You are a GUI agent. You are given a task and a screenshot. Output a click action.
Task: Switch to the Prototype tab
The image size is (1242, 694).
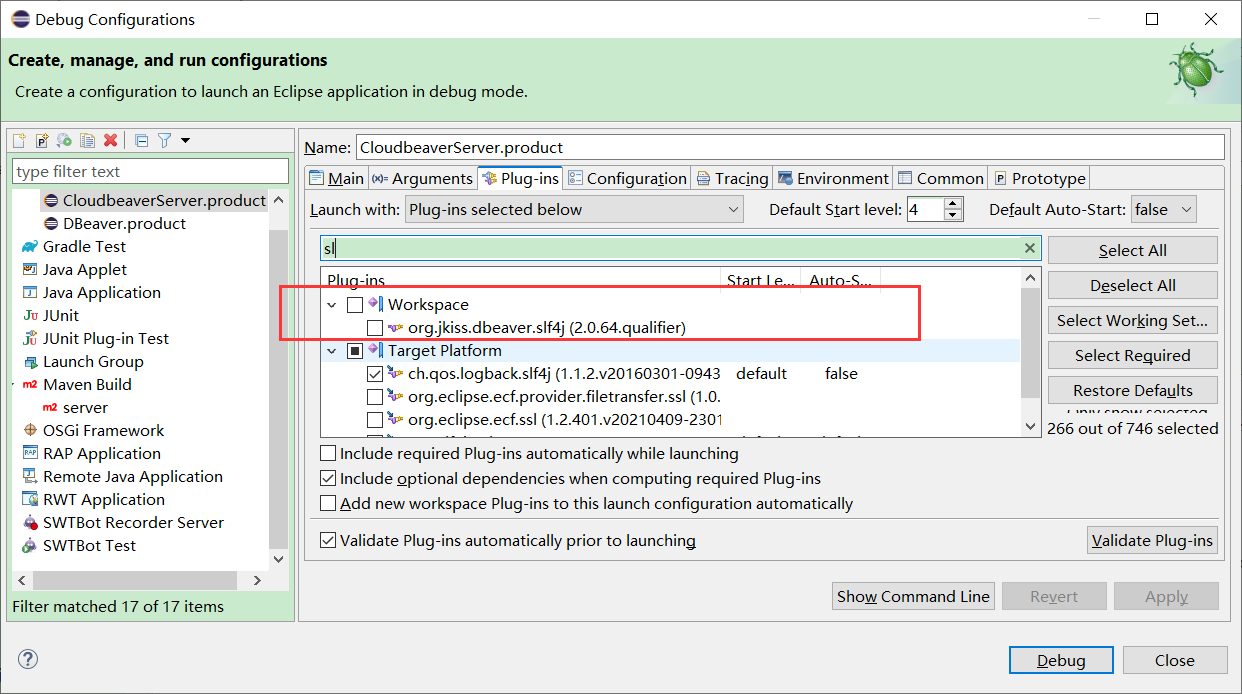point(1039,178)
